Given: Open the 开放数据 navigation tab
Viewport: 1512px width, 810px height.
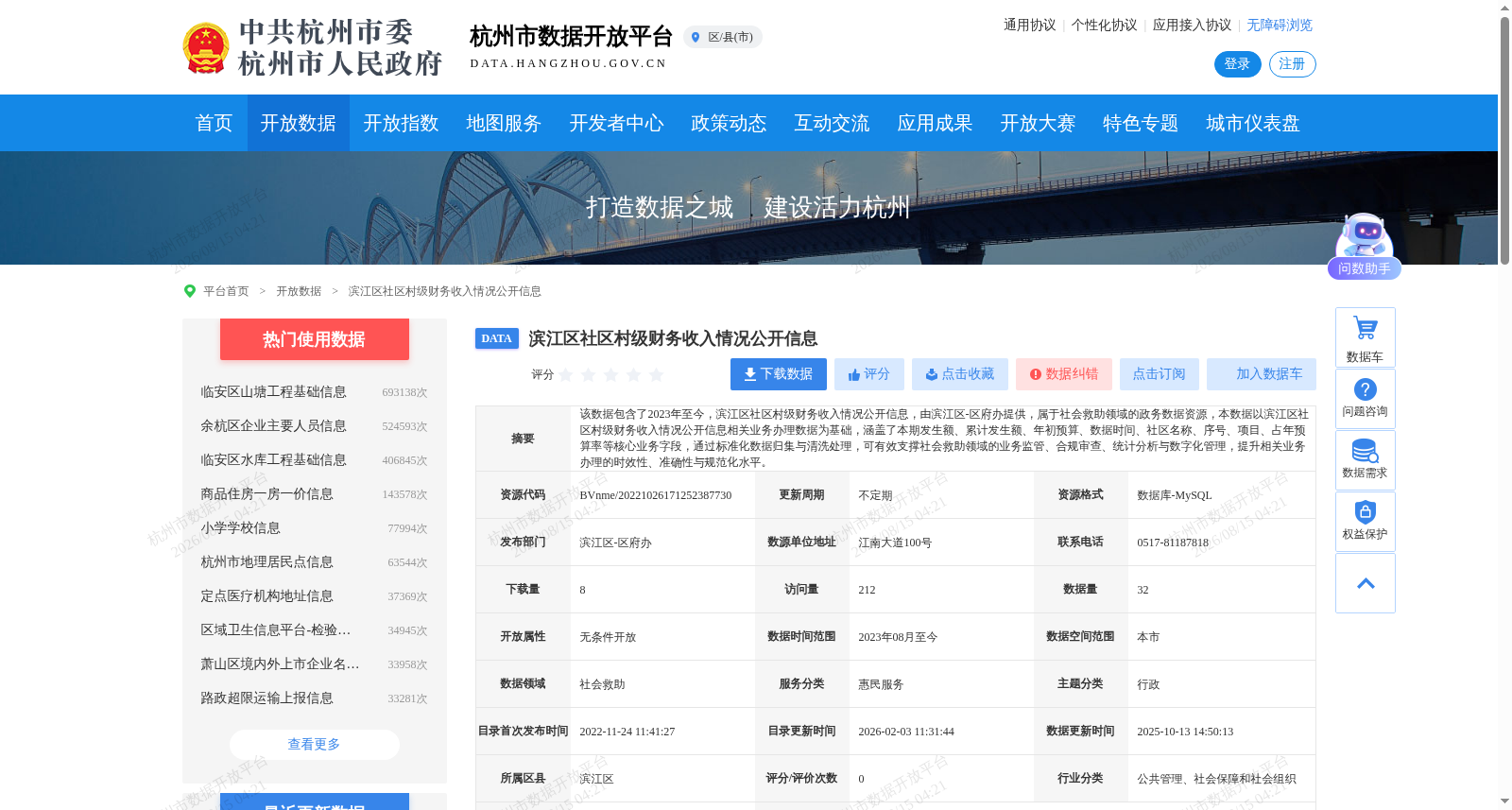Looking at the screenshot, I should tap(299, 123).
